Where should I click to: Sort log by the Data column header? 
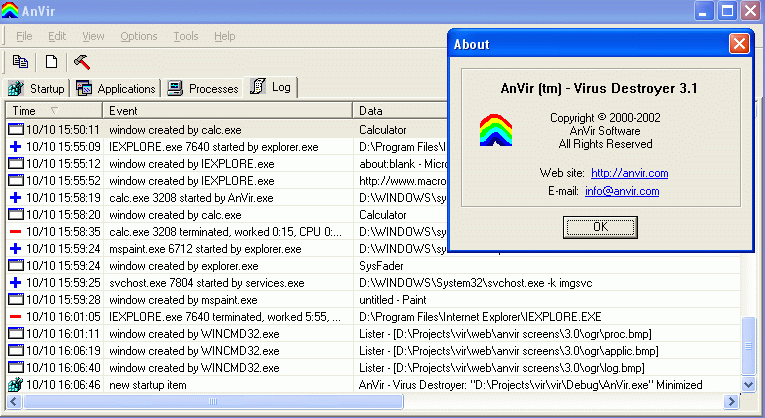click(x=400, y=111)
